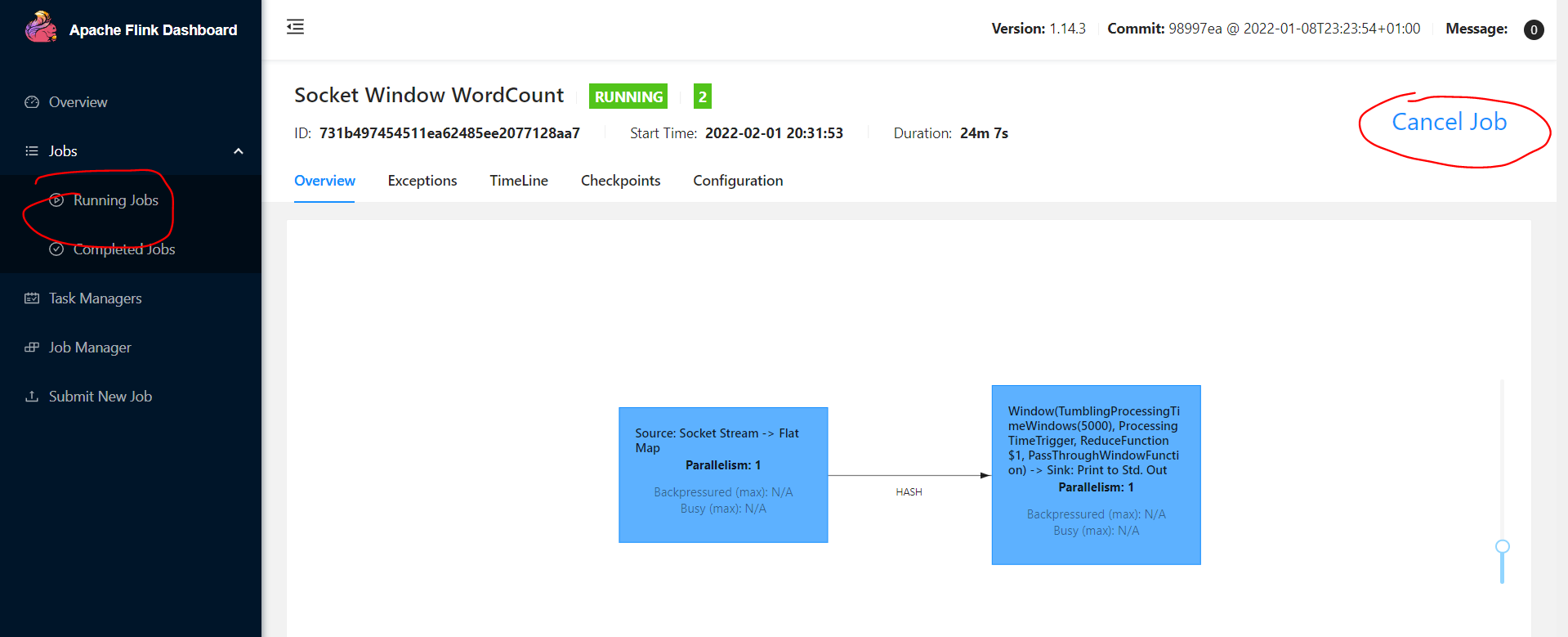Select the Window TumblingProcessingTimeWindows node
1568x637 pixels.
pos(1096,475)
